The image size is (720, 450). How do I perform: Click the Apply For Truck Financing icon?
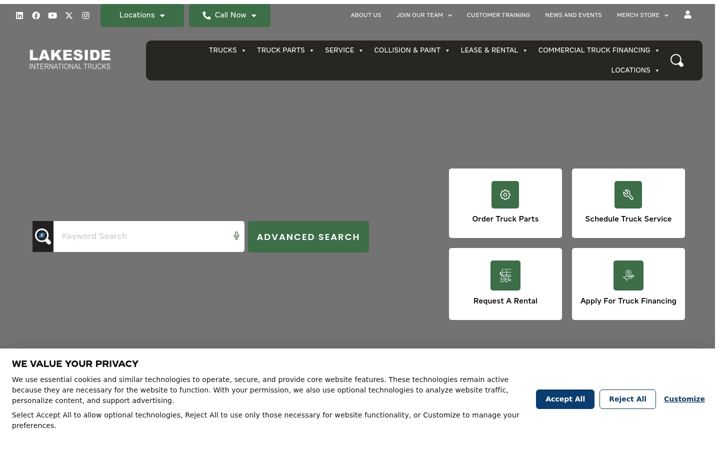[x=628, y=276]
